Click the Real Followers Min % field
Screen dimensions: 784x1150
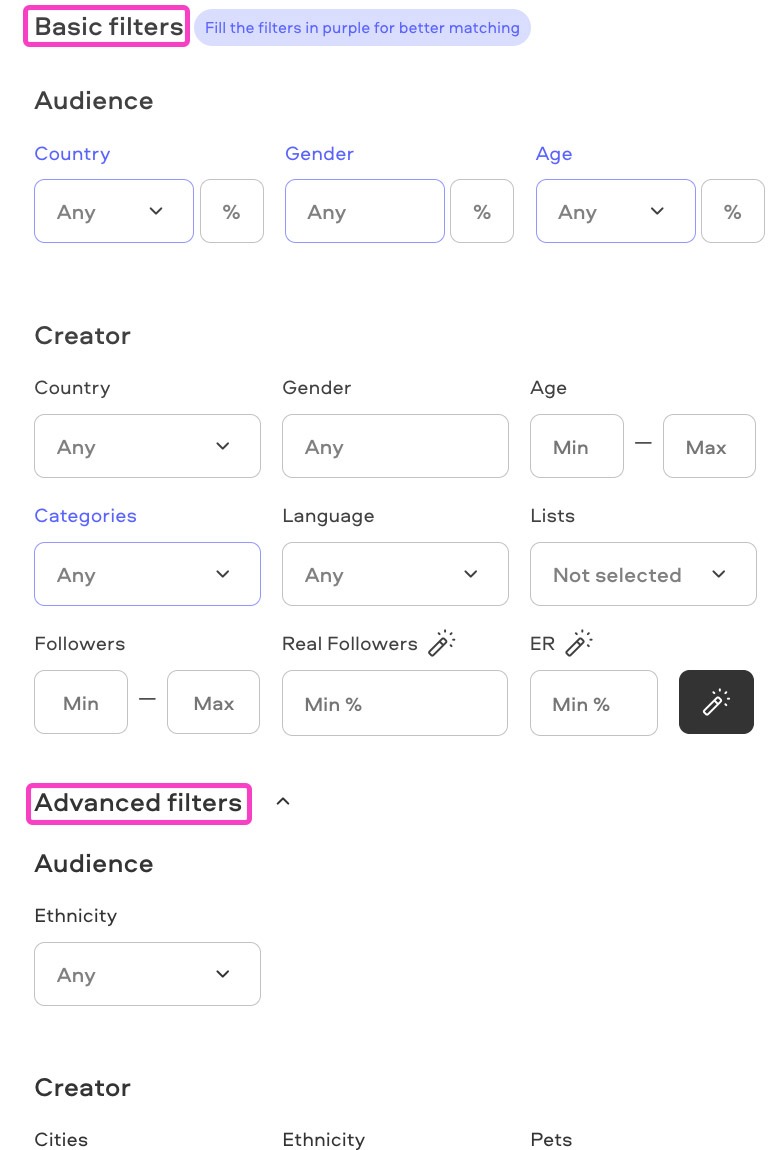(x=395, y=702)
